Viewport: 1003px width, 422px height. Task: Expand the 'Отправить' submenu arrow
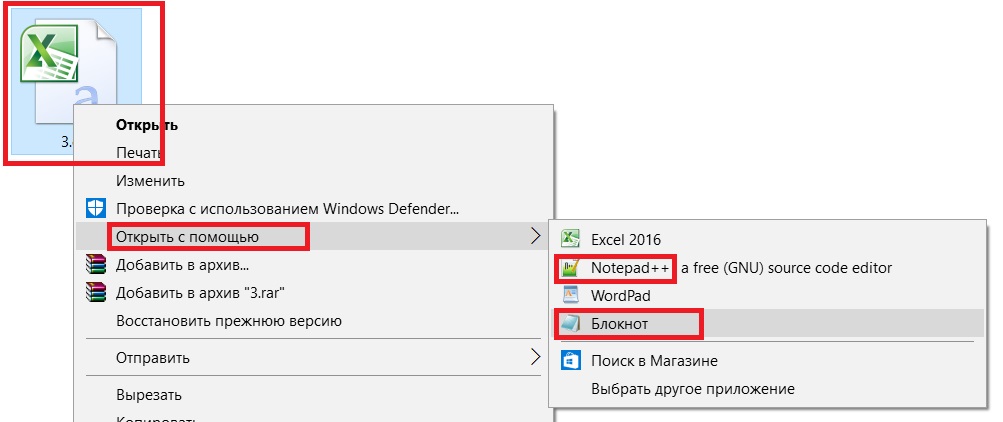pyautogui.click(x=535, y=357)
